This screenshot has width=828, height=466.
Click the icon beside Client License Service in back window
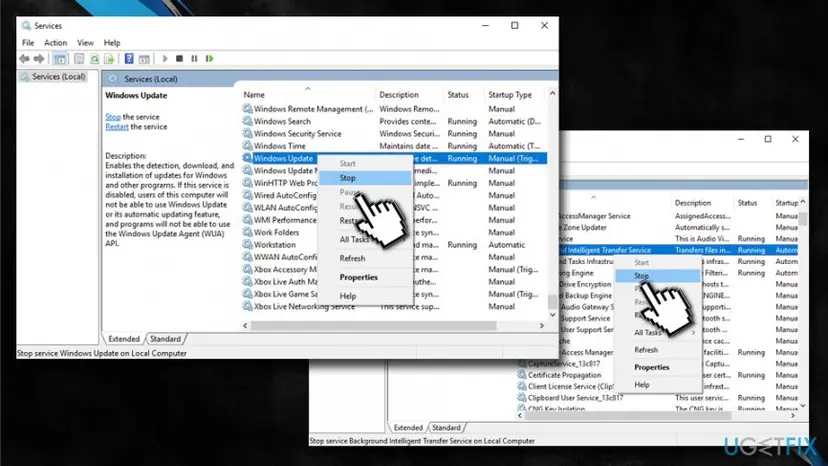tap(522, 386)
